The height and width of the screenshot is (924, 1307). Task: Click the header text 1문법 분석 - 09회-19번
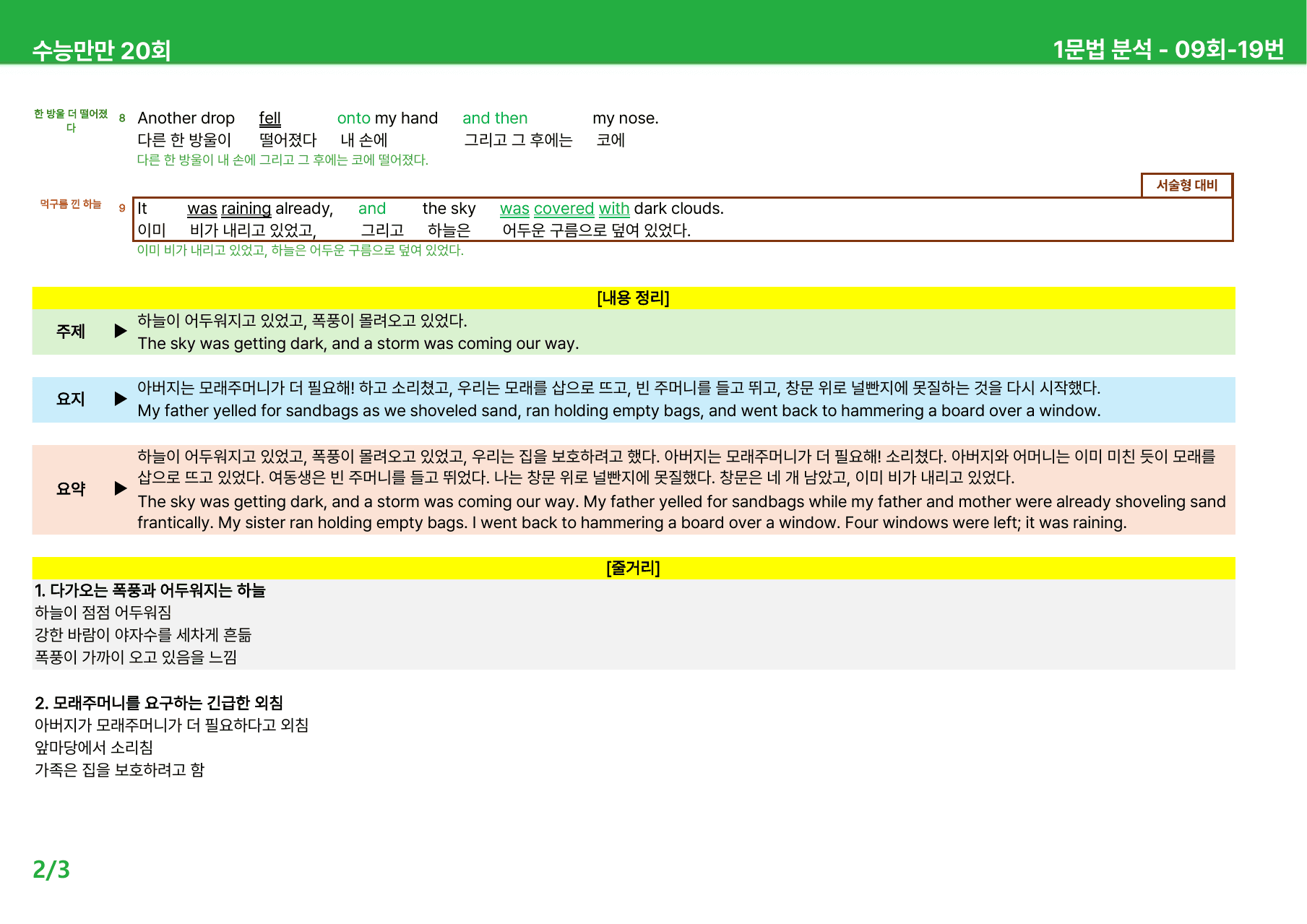click(x=1168, y=49)
